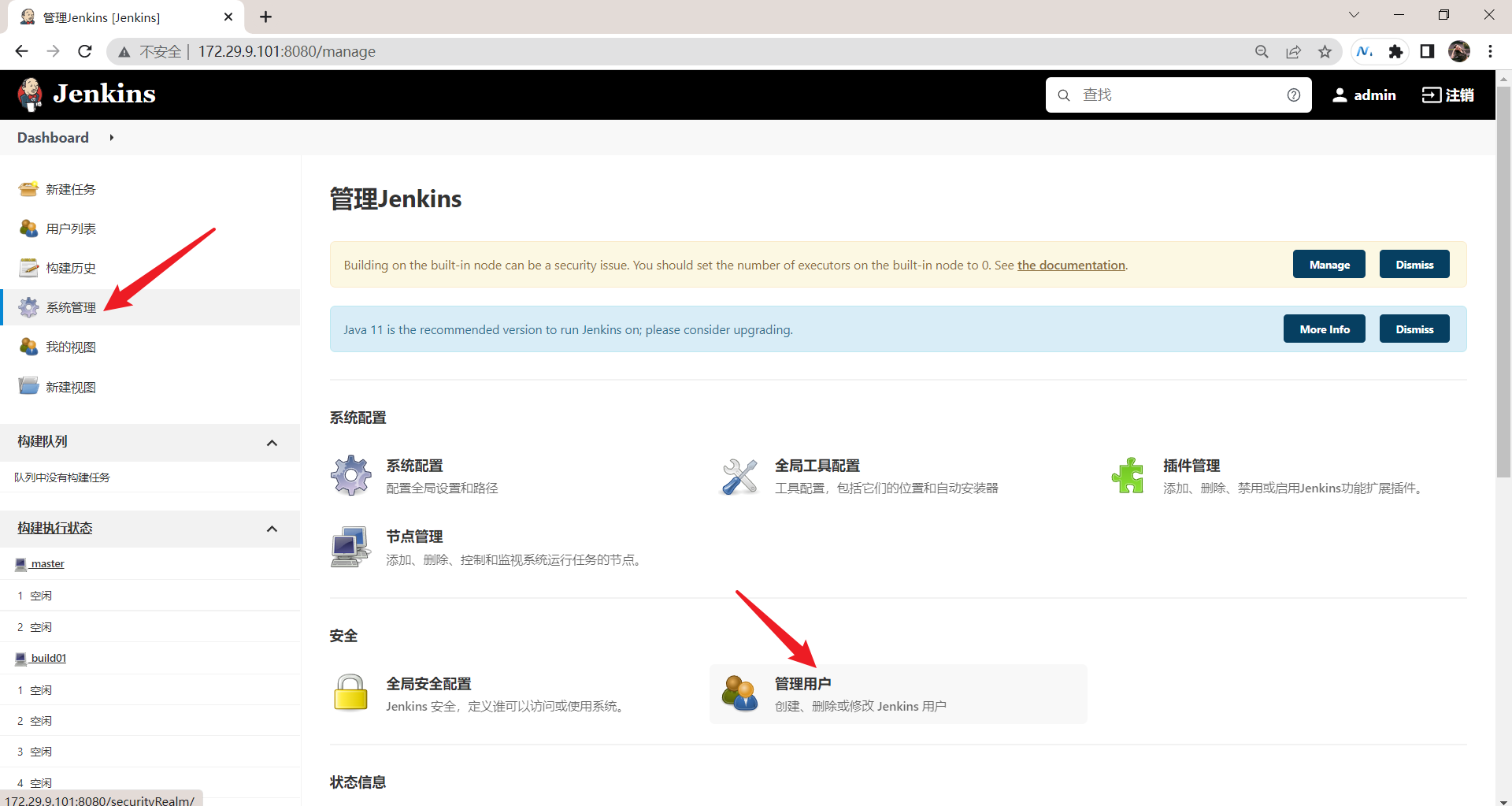Open 系统配置 gear icon
Image resolution: width=1512 pixels, height=806 pixels.
350,475
